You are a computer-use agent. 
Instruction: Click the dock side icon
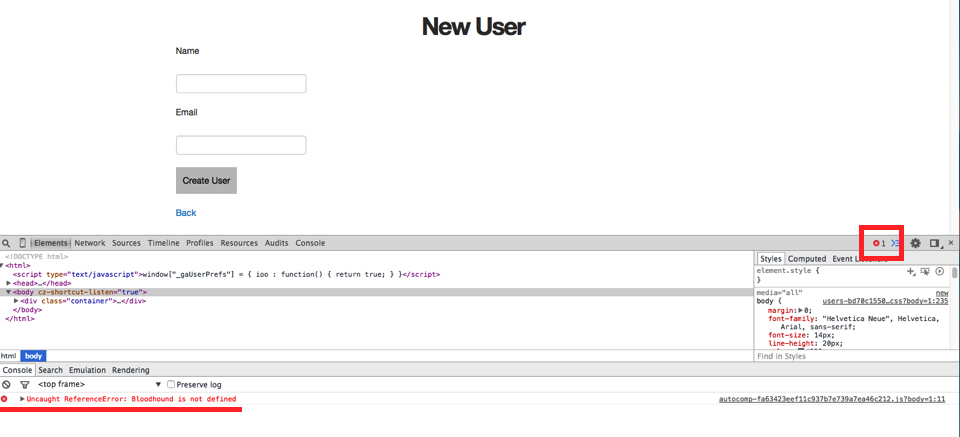(935, 243)
